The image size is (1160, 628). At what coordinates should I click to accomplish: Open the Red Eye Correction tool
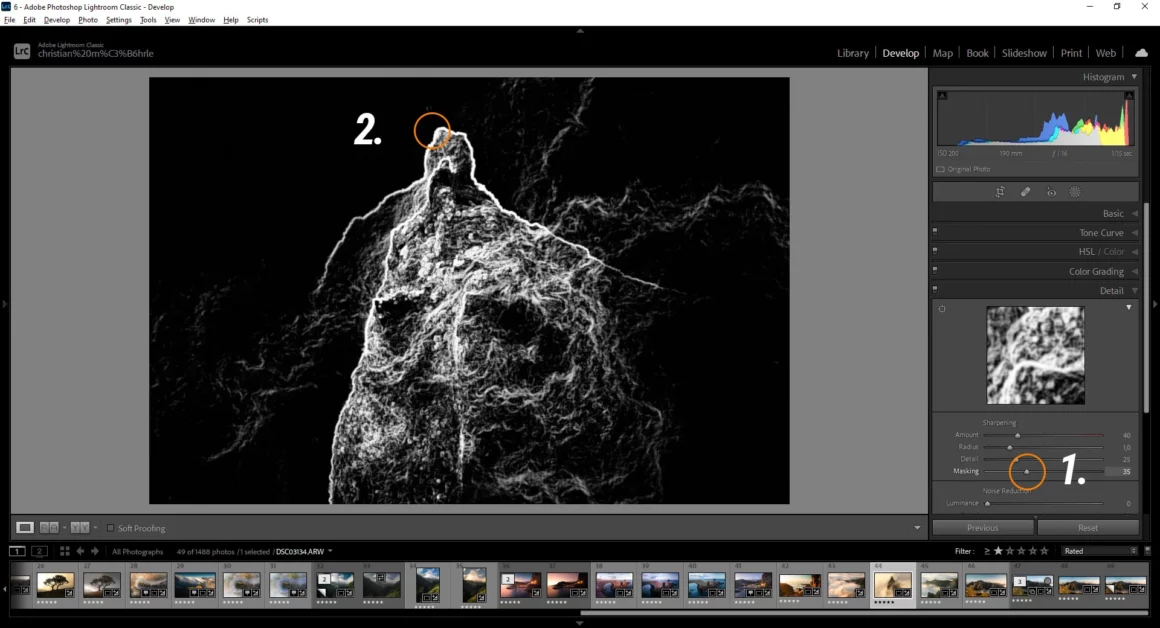(1051, 192)
